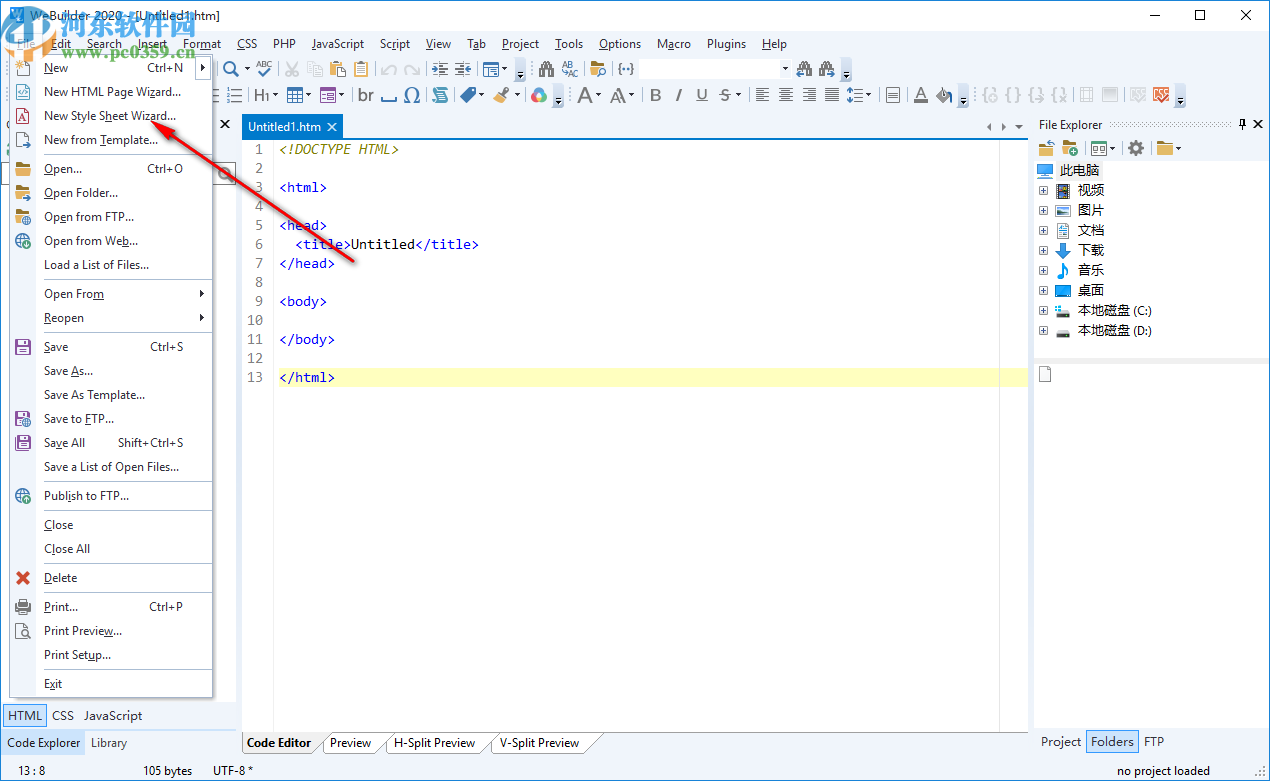Open the heading H1 dropdown arrow
The image size is (1270, 781).
coord(277,96)
